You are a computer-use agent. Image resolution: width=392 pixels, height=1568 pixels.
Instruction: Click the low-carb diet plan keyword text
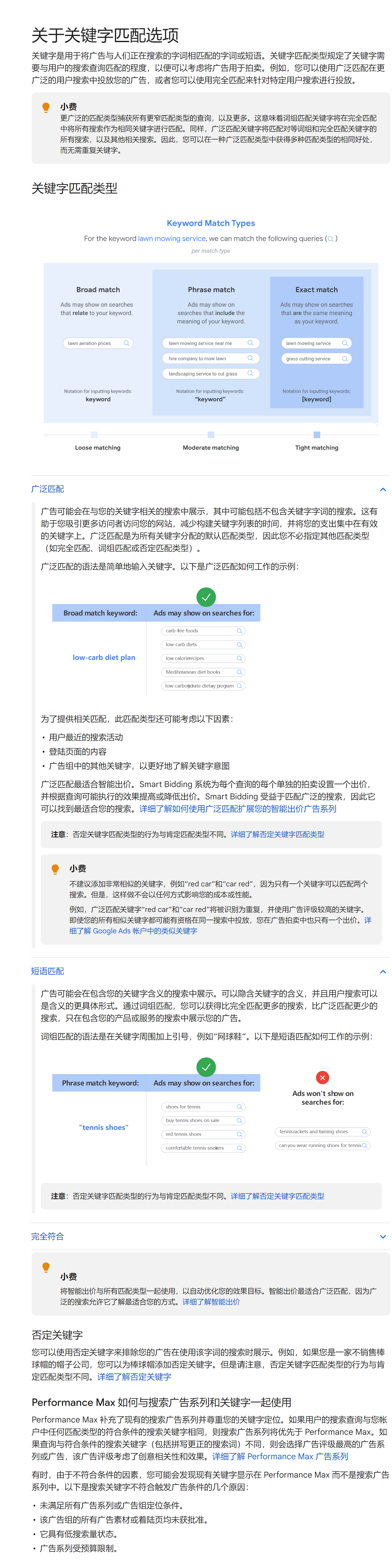[104, 657]
